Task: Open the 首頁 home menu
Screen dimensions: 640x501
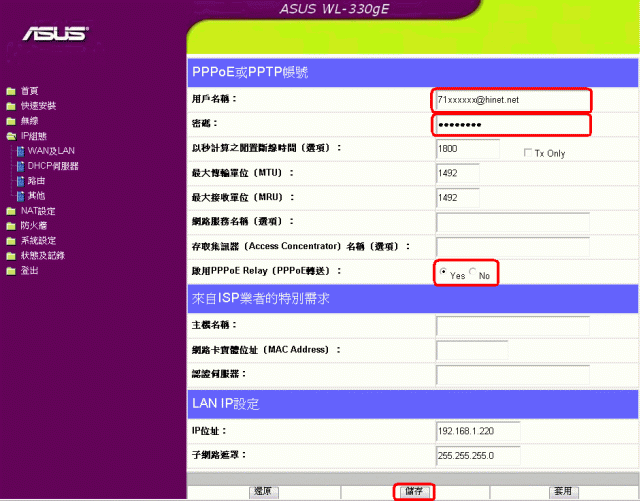Action: [x=29, y=91]
